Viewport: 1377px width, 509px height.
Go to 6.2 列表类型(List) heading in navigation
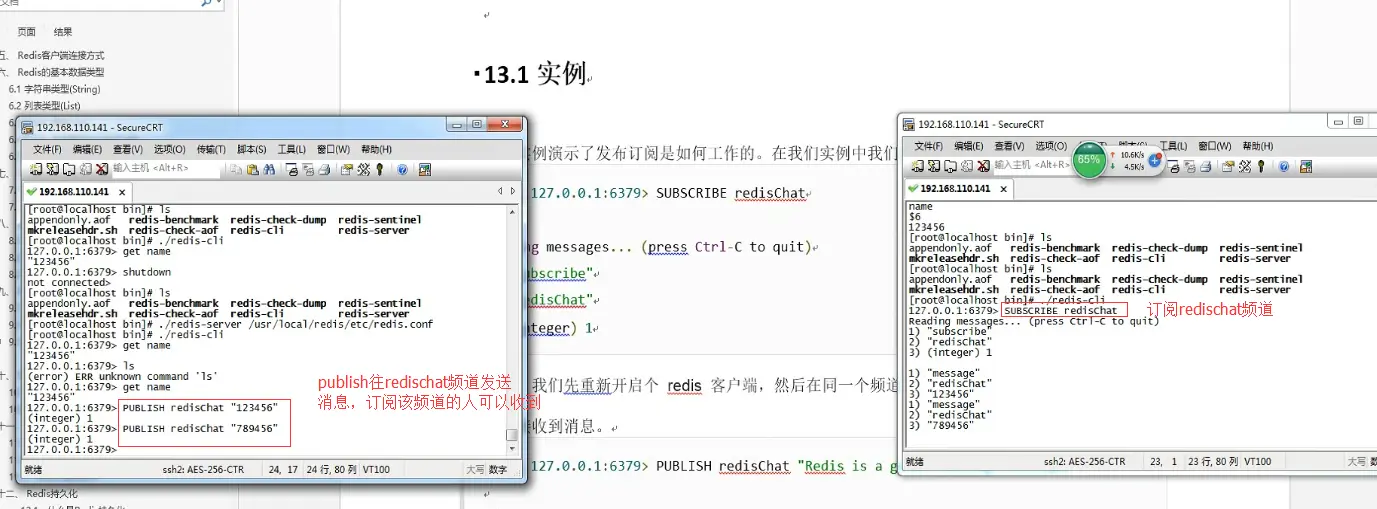[x=45, y=106]
